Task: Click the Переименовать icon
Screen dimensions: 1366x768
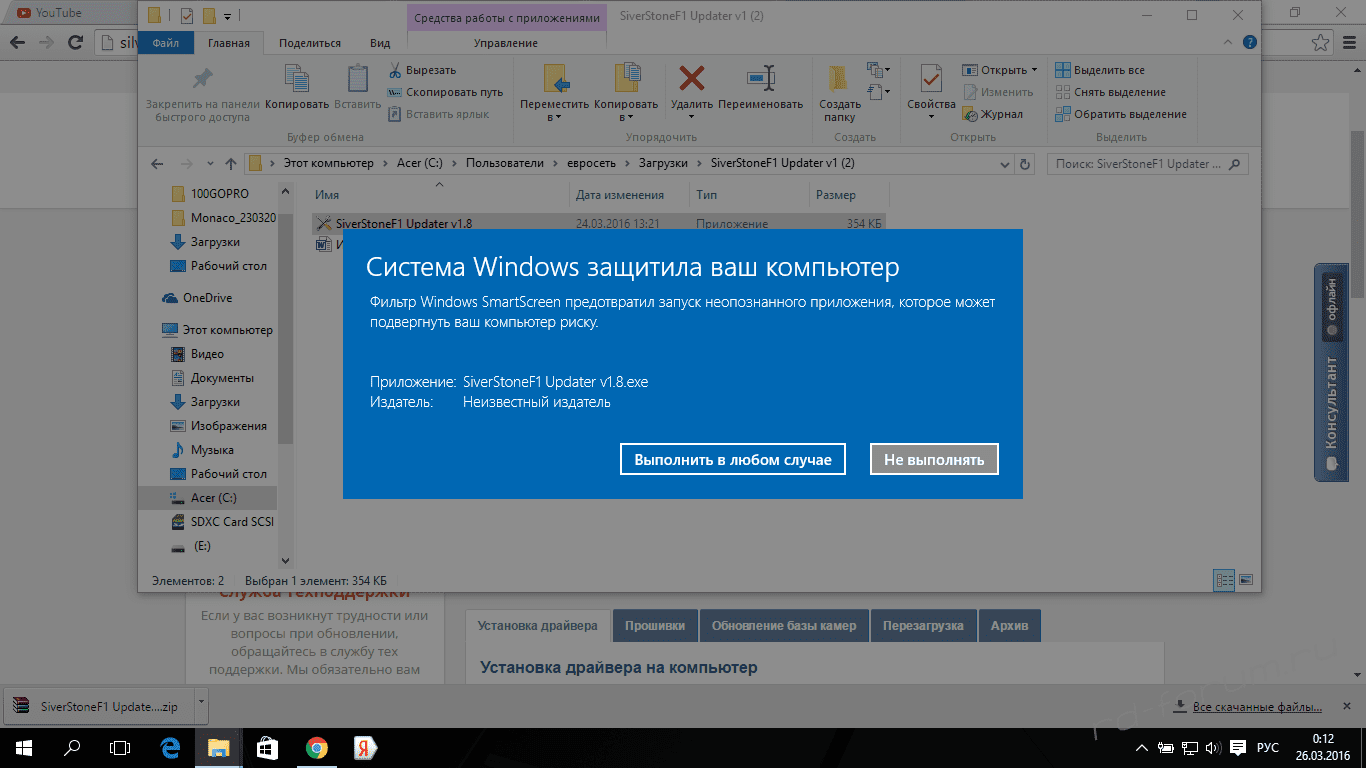Action: (761, 79)
